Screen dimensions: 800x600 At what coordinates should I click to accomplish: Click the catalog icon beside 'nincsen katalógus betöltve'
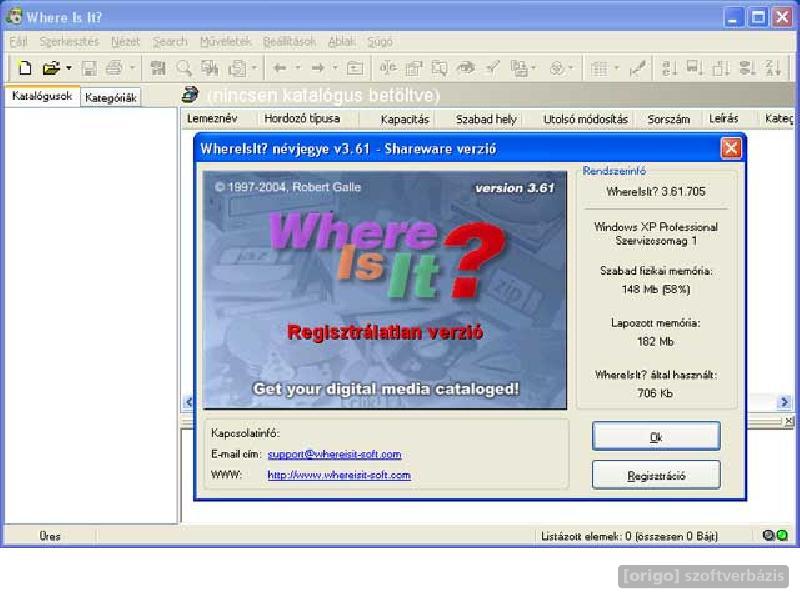[190, 94]
